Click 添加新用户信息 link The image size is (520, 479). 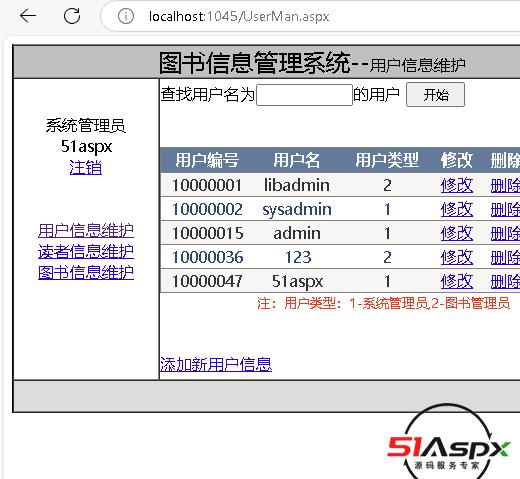216,364
